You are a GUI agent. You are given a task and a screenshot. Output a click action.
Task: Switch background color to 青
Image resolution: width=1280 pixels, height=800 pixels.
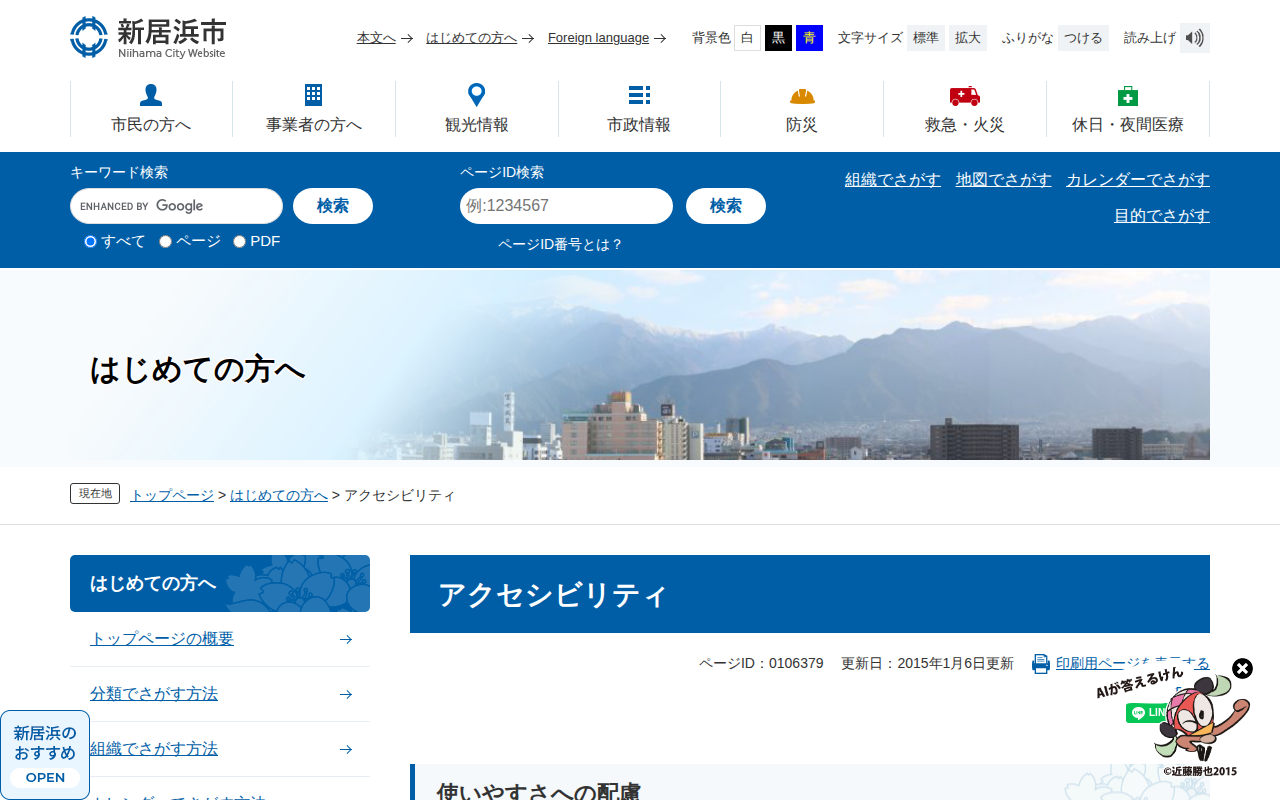808,37
